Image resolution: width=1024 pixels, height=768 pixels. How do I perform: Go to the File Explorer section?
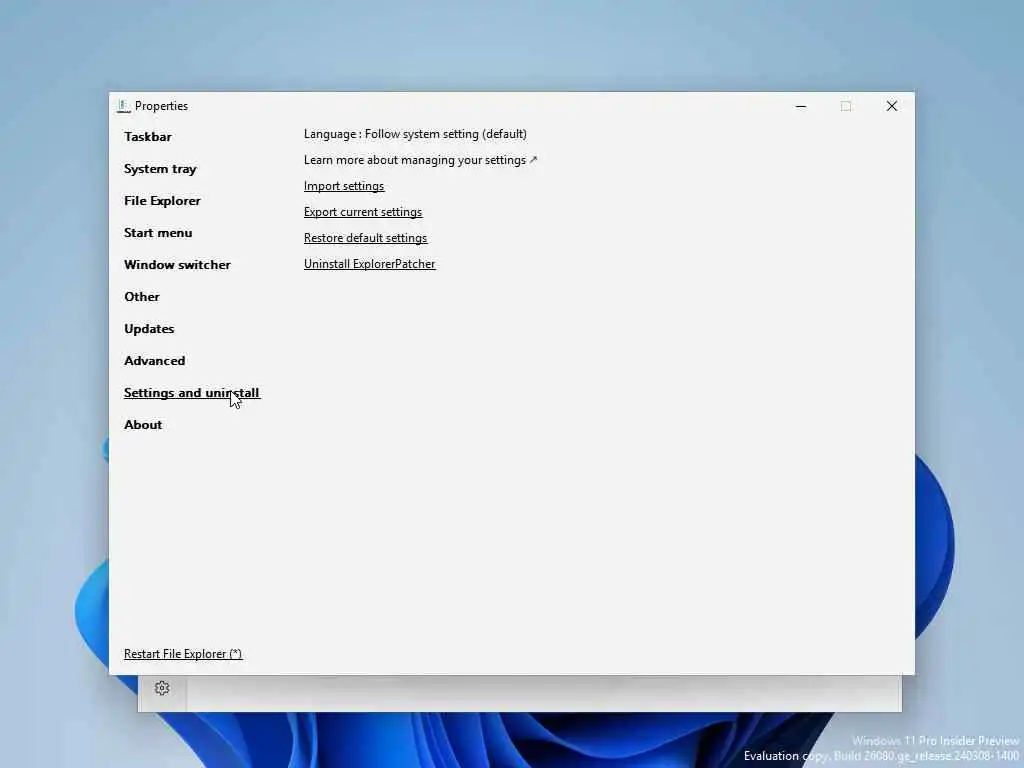pyautogui.click(x=162, y=200)
